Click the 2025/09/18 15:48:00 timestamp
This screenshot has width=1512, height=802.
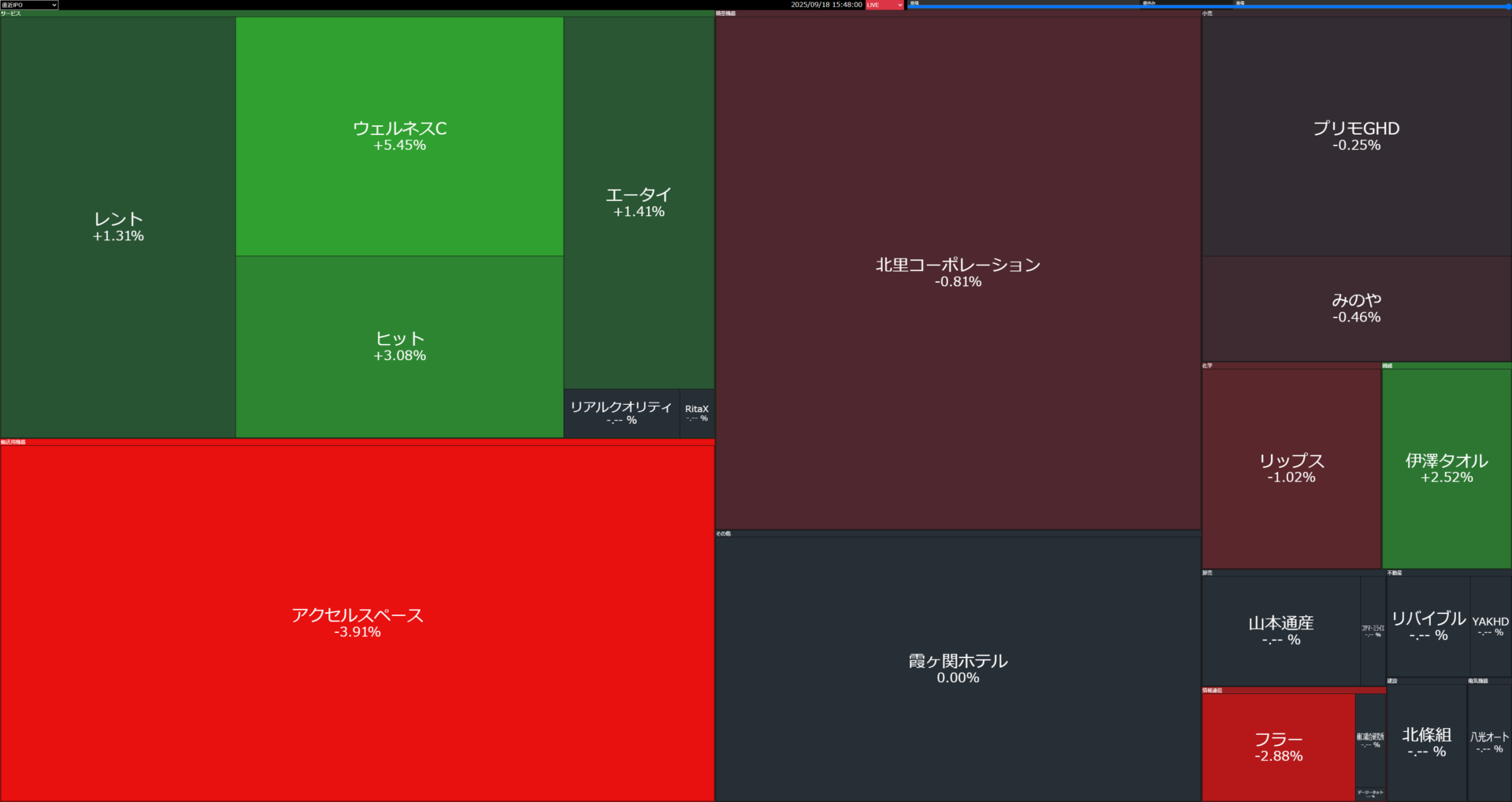(826, 5)
